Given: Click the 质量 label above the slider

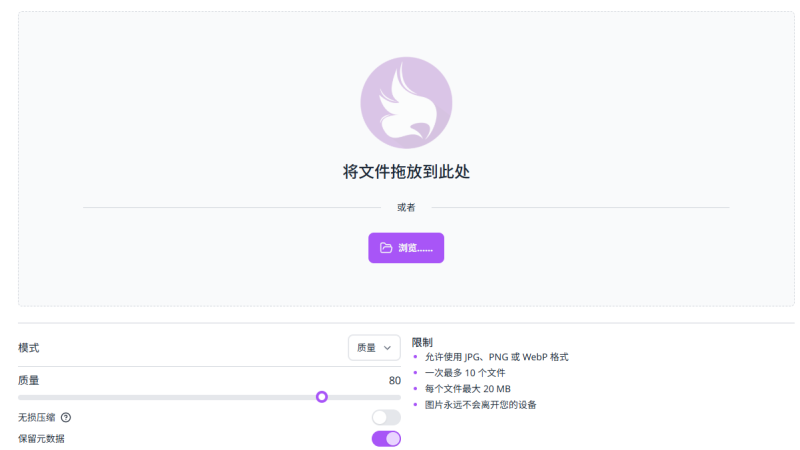Looking at the screenshot, I should coord(29,381).
